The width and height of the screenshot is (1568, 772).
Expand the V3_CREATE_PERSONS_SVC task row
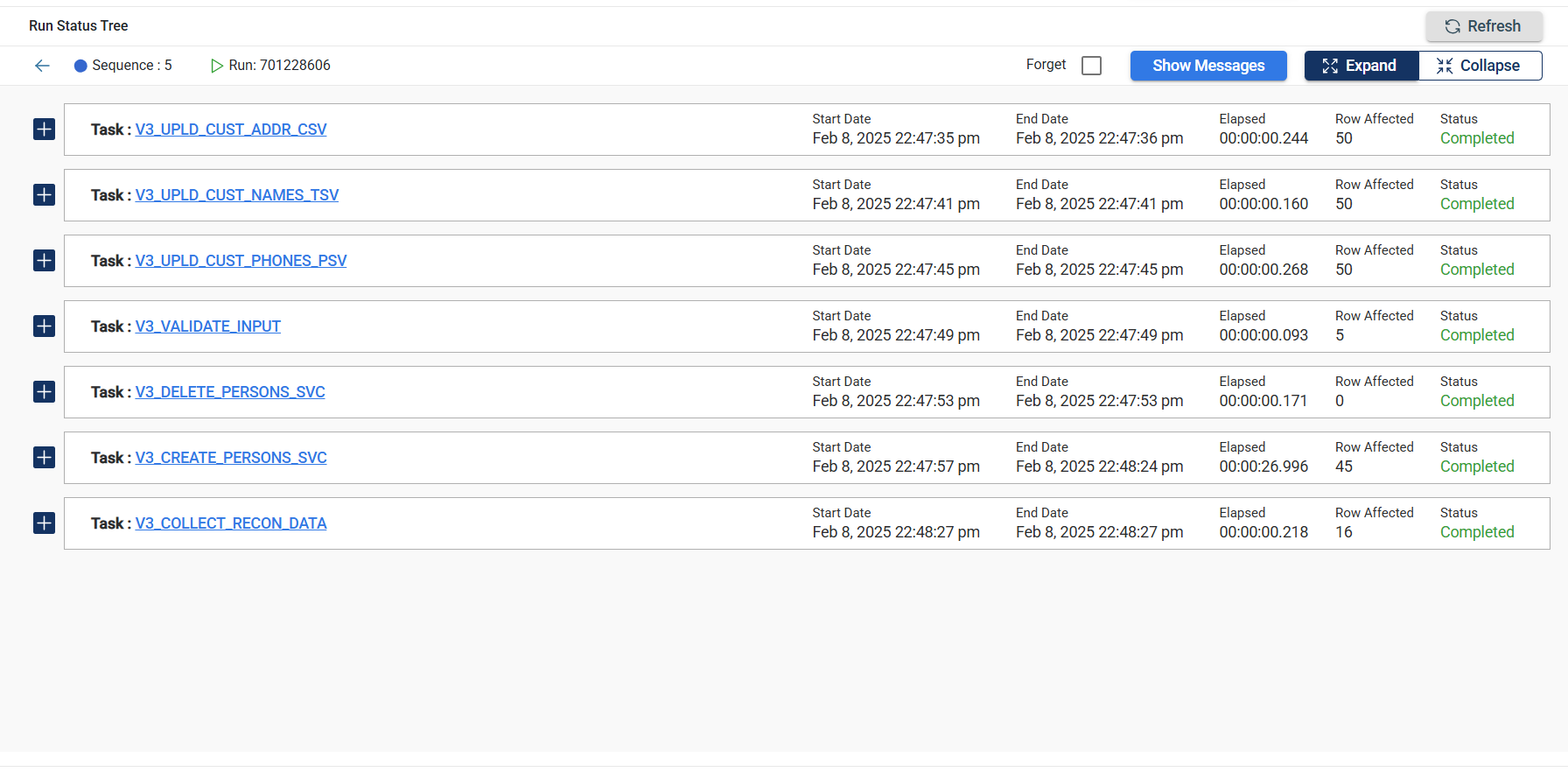(44, 458)
